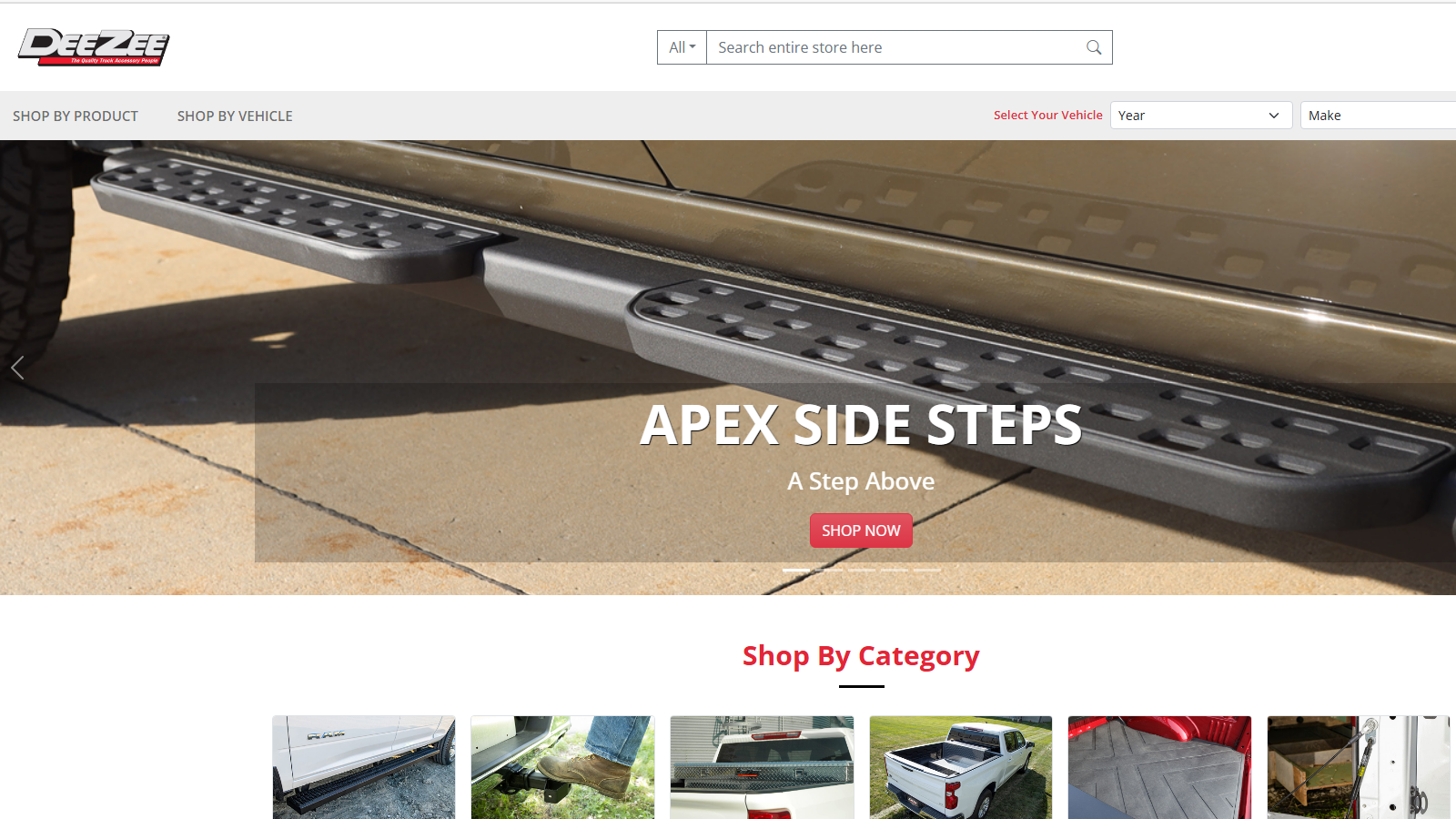Open the truck tool box category thumbnail

762,767
